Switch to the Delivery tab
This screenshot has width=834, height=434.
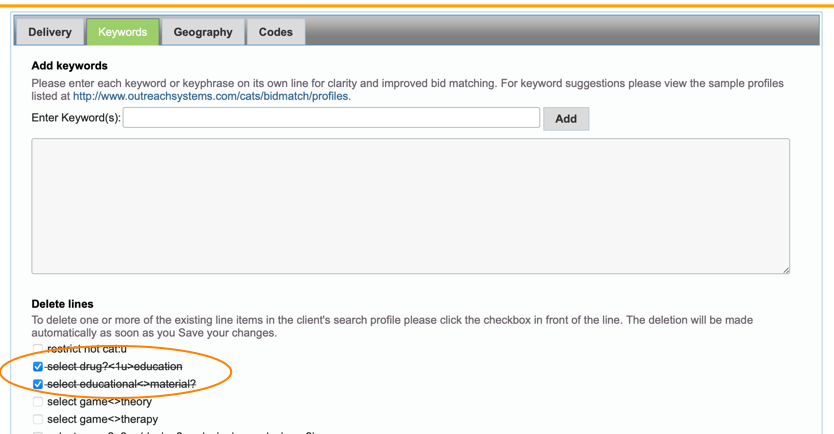tap(50, 32)
